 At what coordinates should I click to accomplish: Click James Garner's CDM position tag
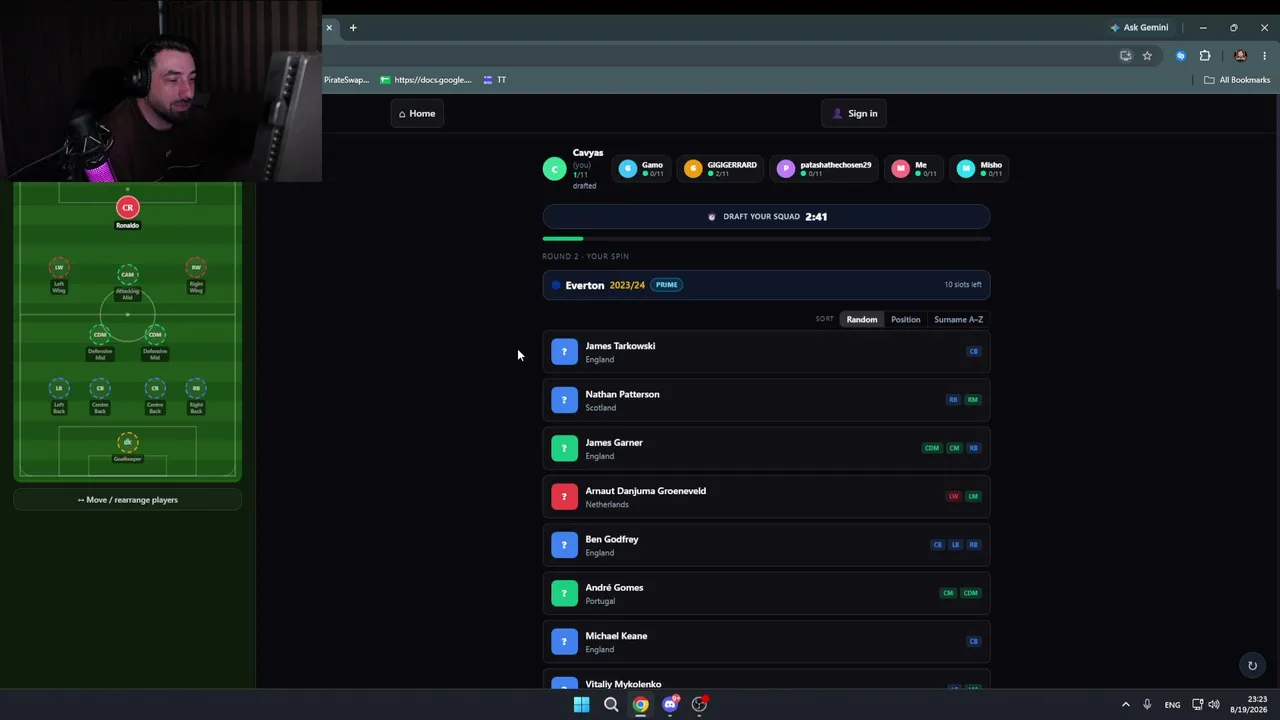[x=932, y=448]
